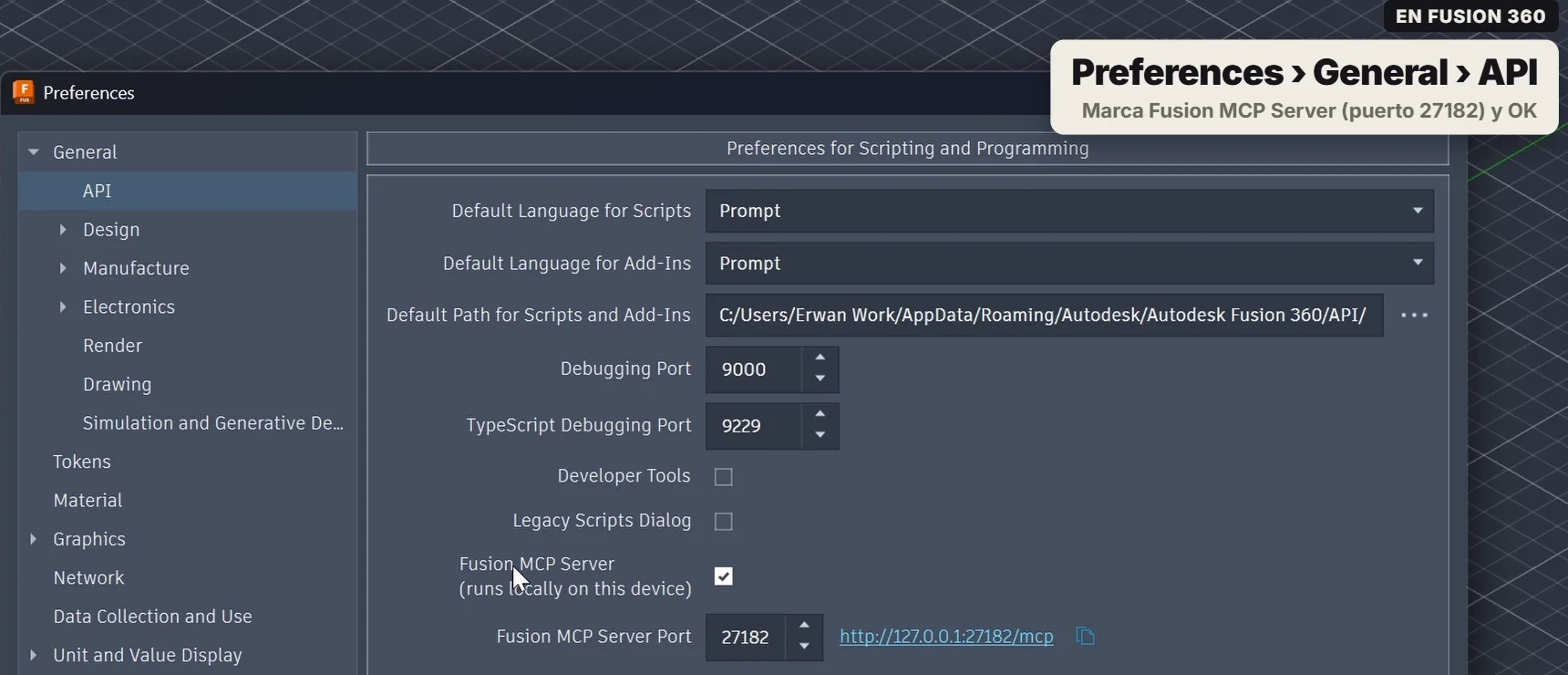Select Simulation and Generative Design preferences

tap(212, 423)
